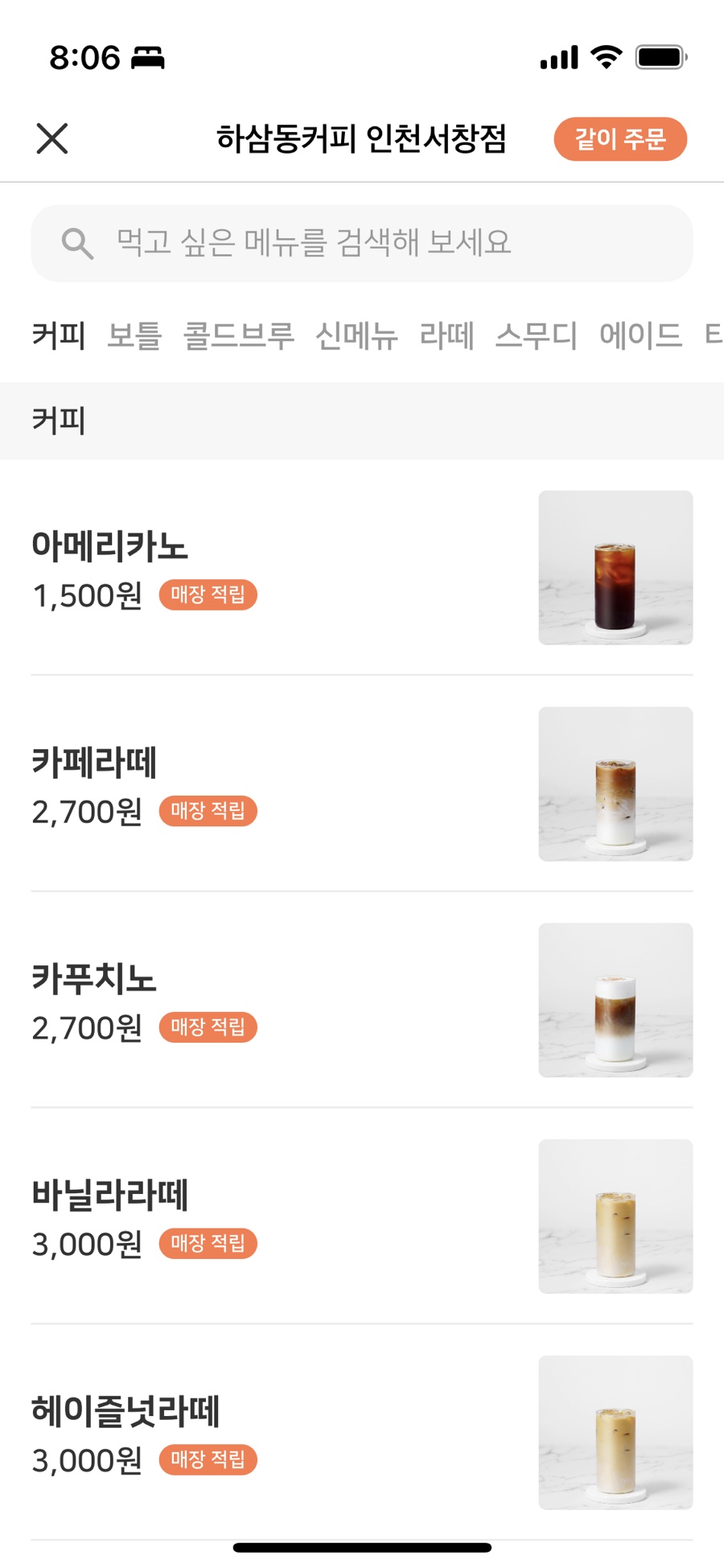724x1568 pixels.
Task: Select the 에이드 tab
Action: click(x=640, y=335)
